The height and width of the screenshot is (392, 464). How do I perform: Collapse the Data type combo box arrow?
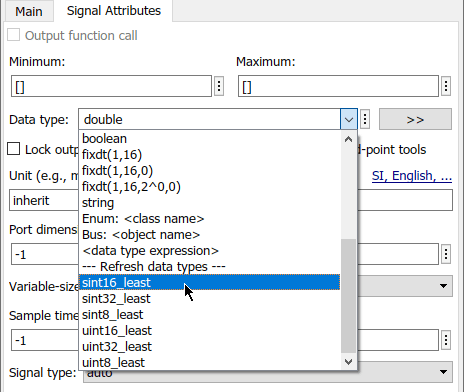tap(349, 119)
